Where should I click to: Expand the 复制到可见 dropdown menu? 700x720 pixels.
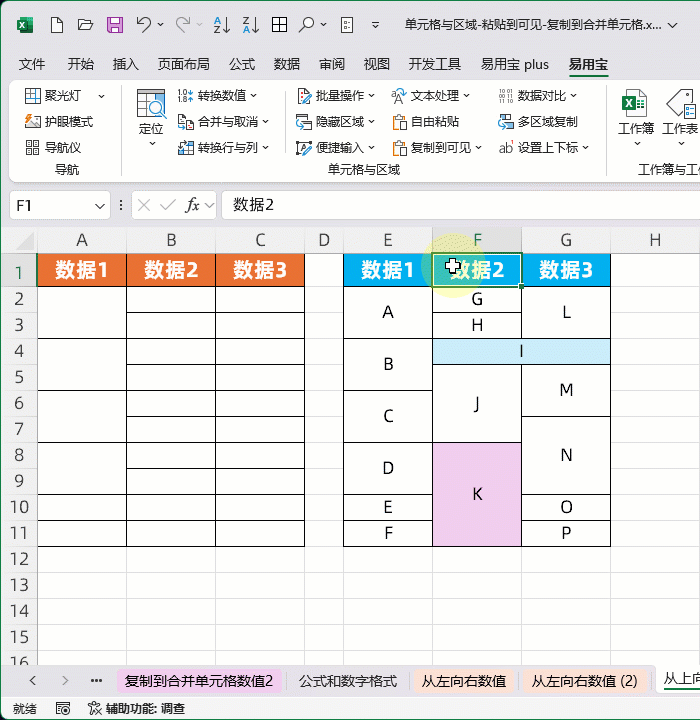click(478, 148)
